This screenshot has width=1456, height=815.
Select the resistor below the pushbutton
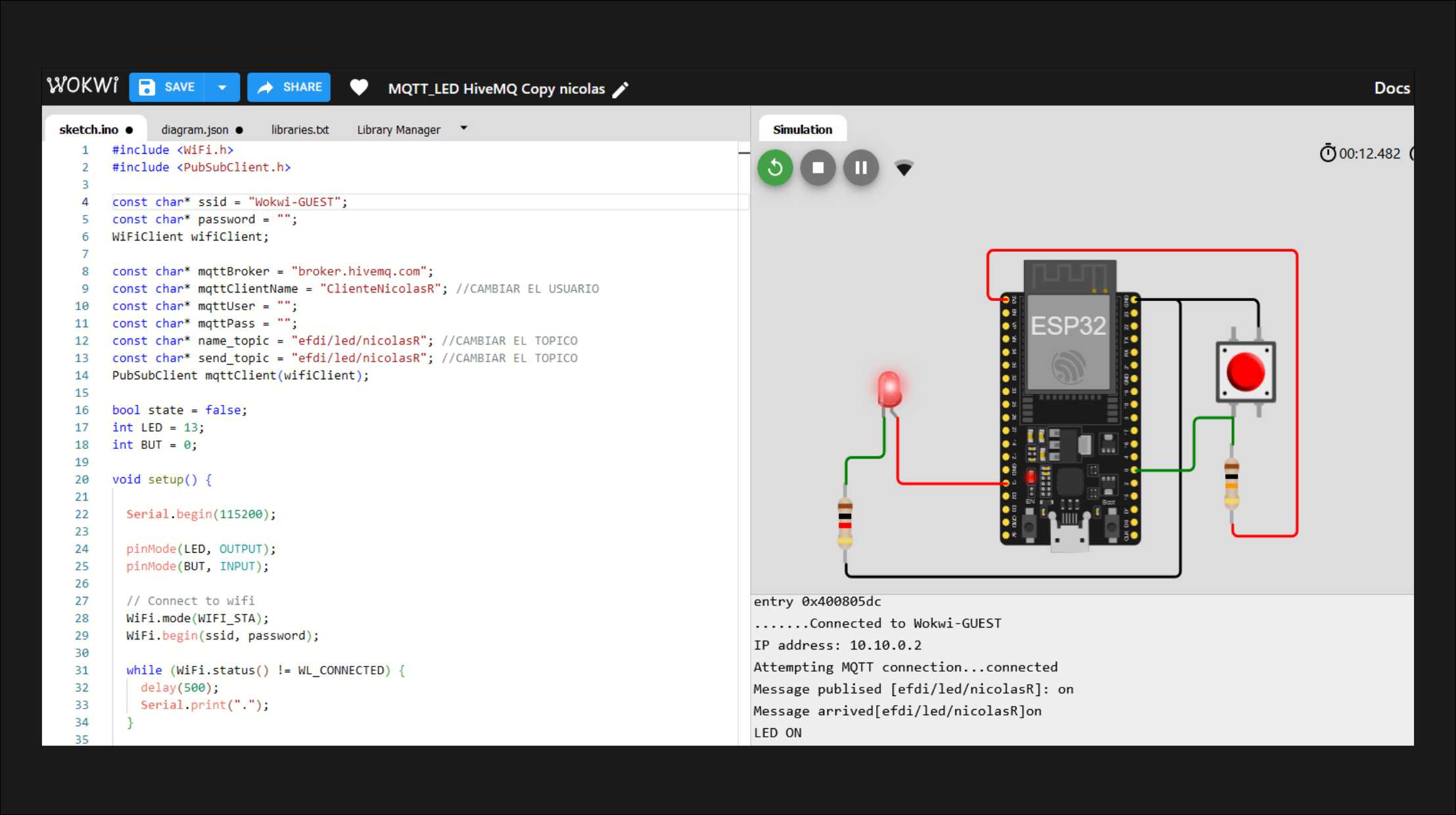click(x=1231, y=483)
